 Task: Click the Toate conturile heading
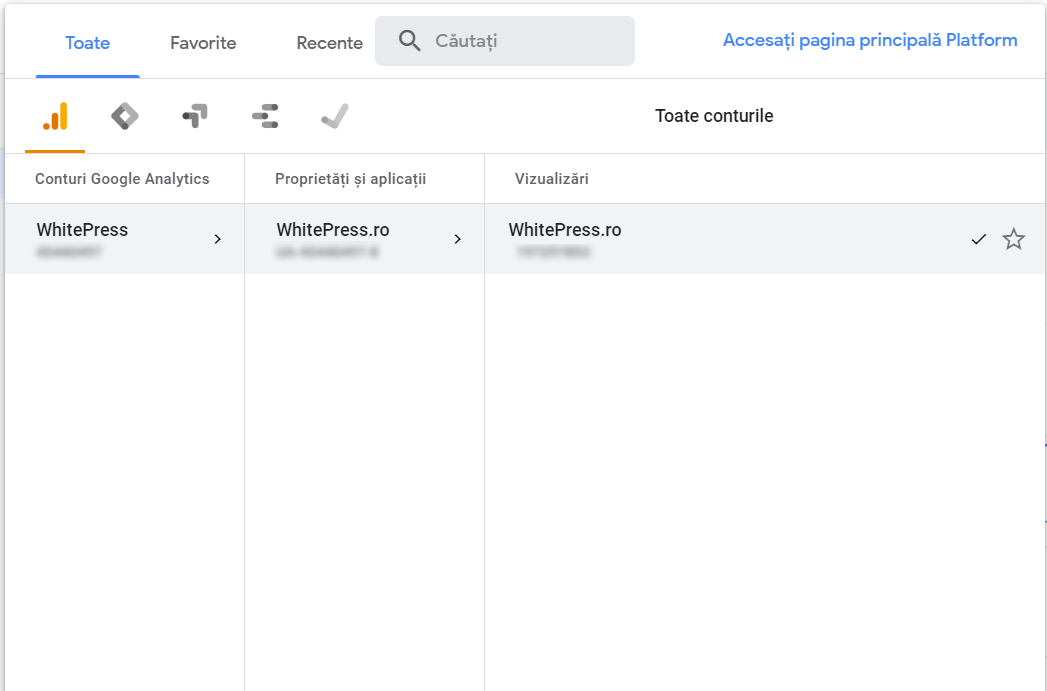click(x=714, y=116)
